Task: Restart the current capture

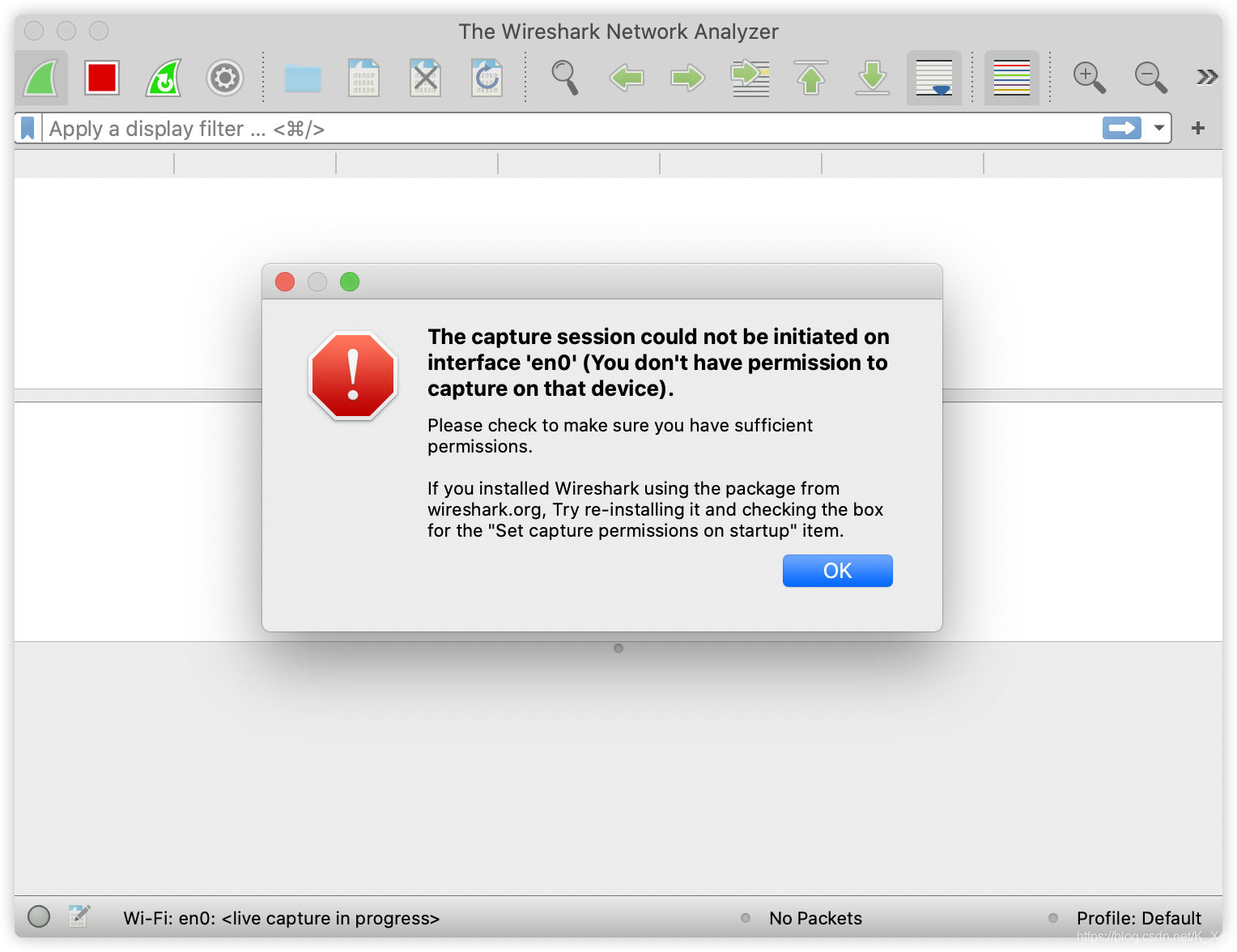Action: 164,78
